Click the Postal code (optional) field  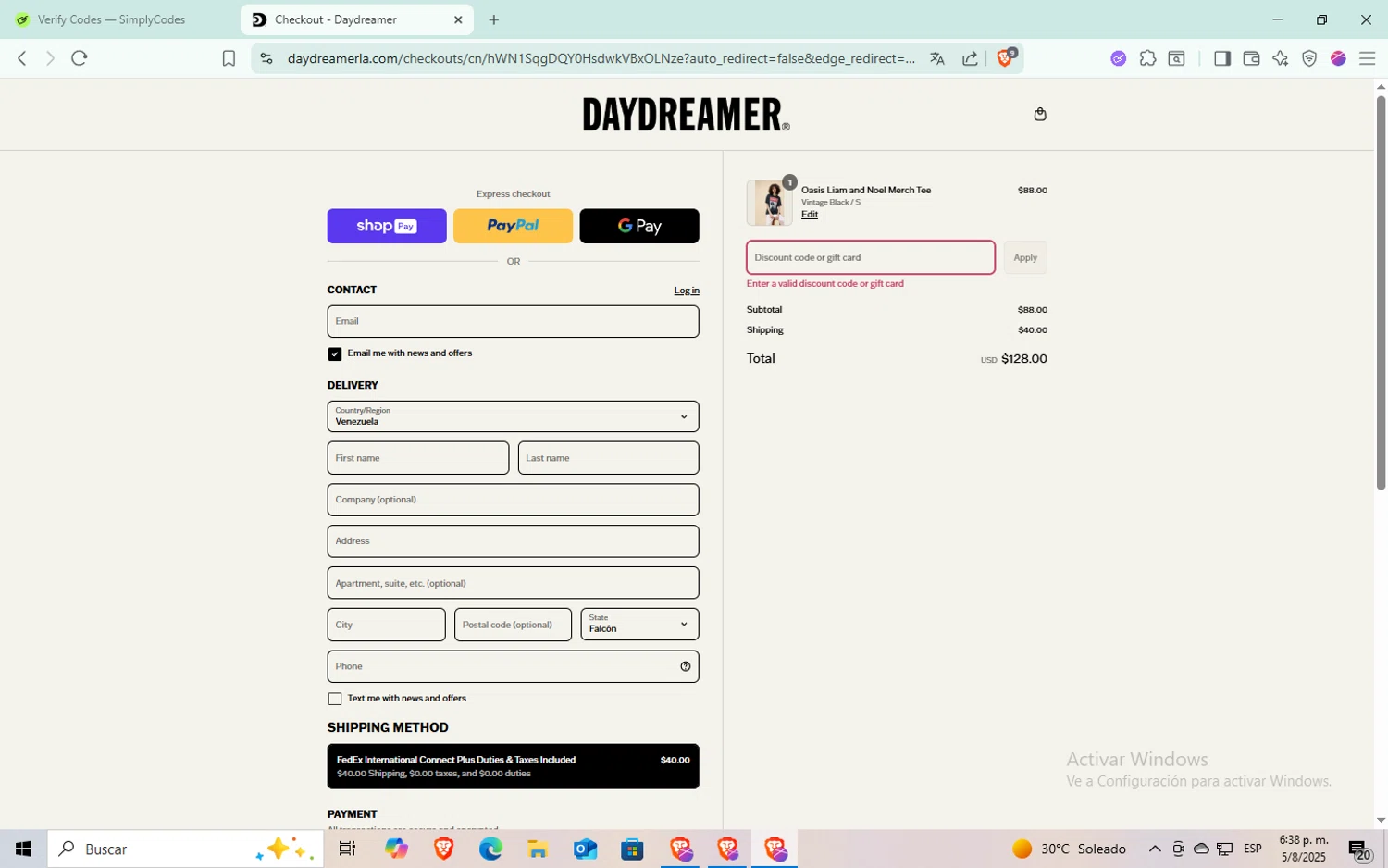pos(513,625)
